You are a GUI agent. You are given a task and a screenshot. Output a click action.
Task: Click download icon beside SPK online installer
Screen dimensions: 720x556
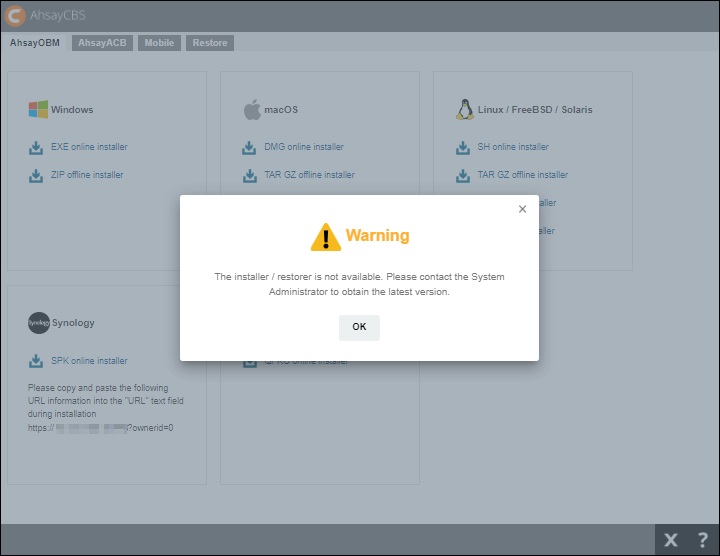point(36,361)
